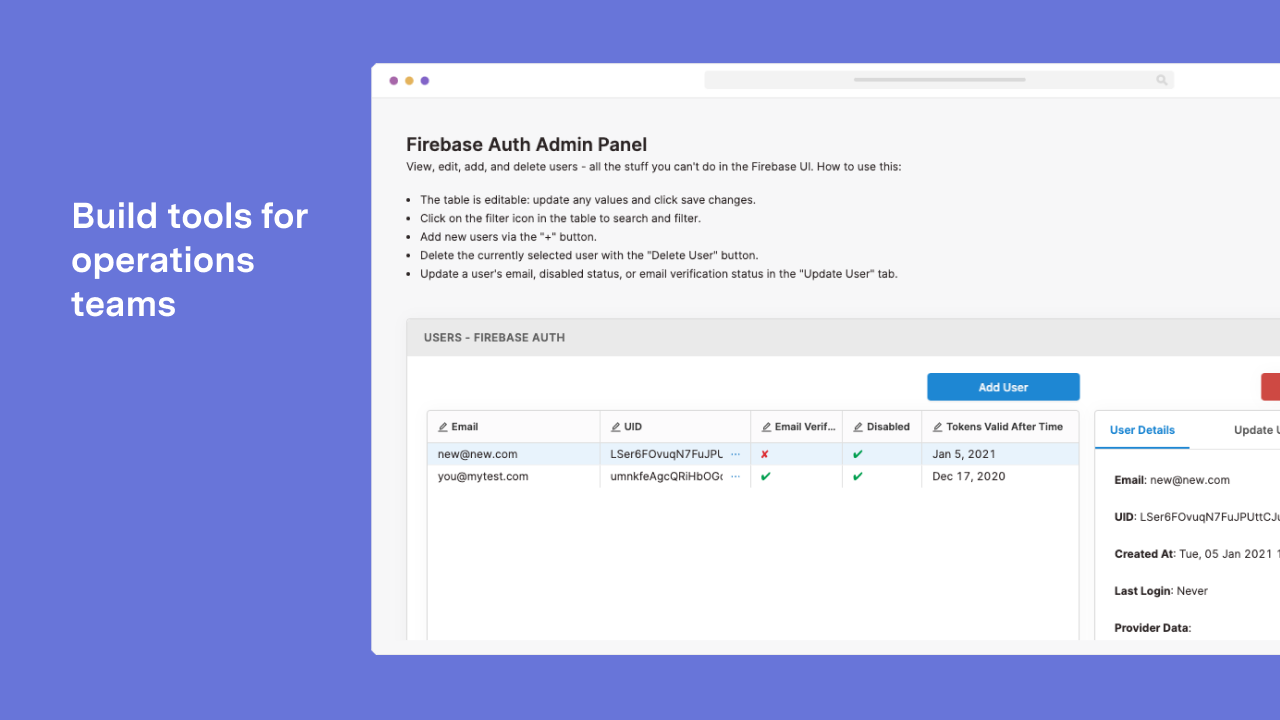Image resolution: width=1280 pixels, height=720 pixels.
Task: Click the search icon in the address bar
Action: pos(1161,80)
